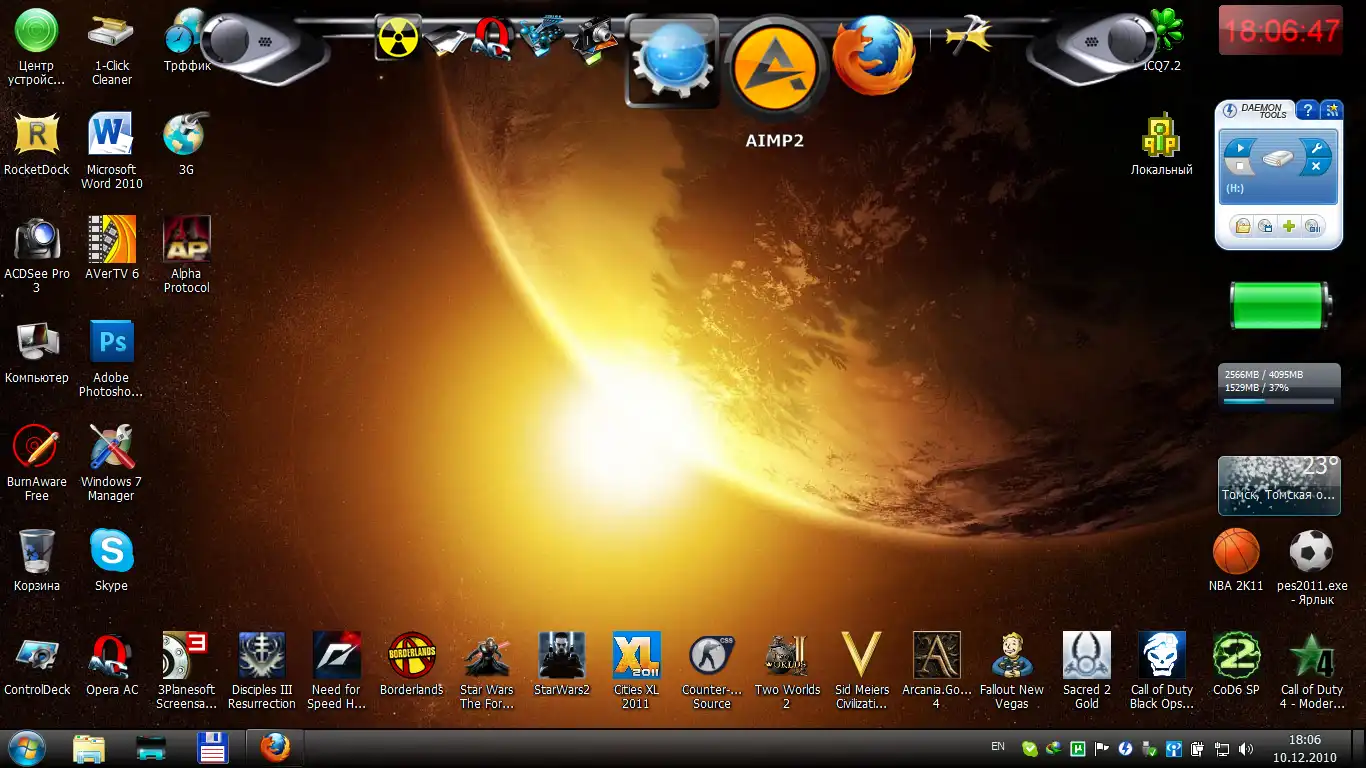Open the Borderlands game shortcut

click(x=411, y=656)
